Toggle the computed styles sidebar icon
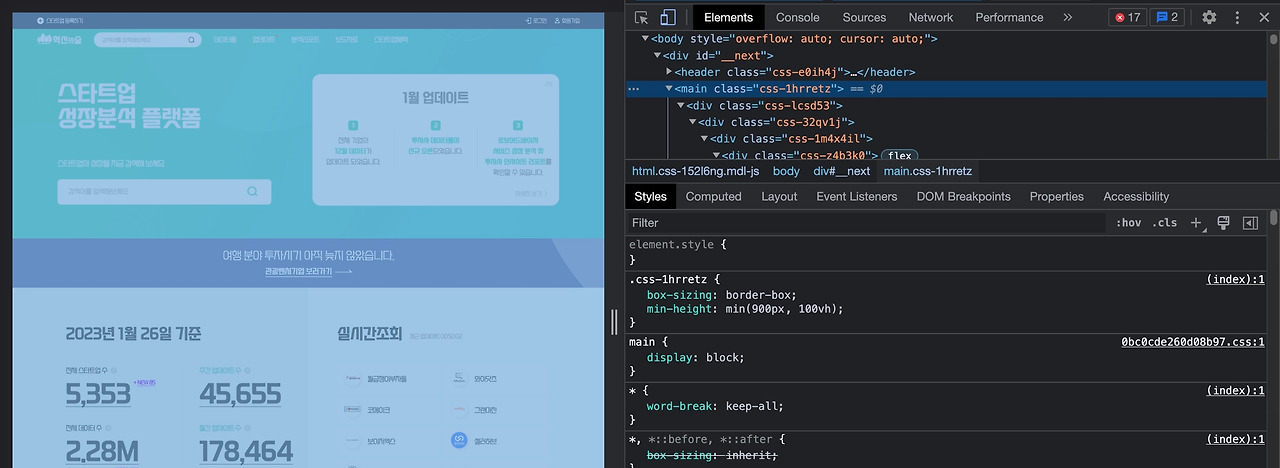The height and width of the screenshot is (468, 1280). tap(1250, 223)
